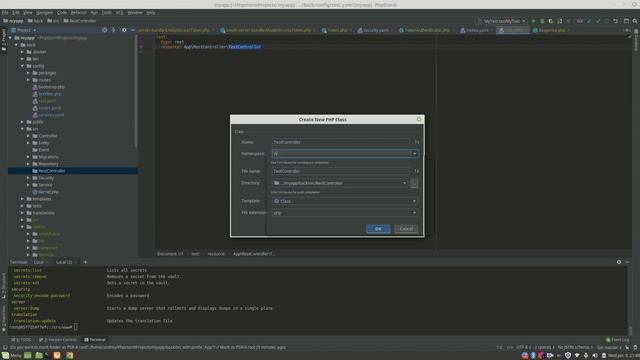Click the Undo/revert arrow toolbar icon
640x360 pixels.
(x=615, y=21)
